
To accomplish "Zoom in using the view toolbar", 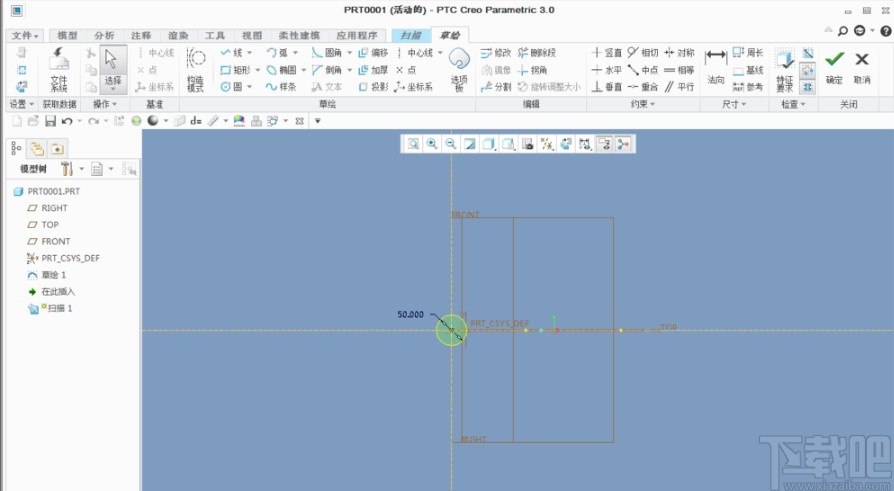I will 432,144.
